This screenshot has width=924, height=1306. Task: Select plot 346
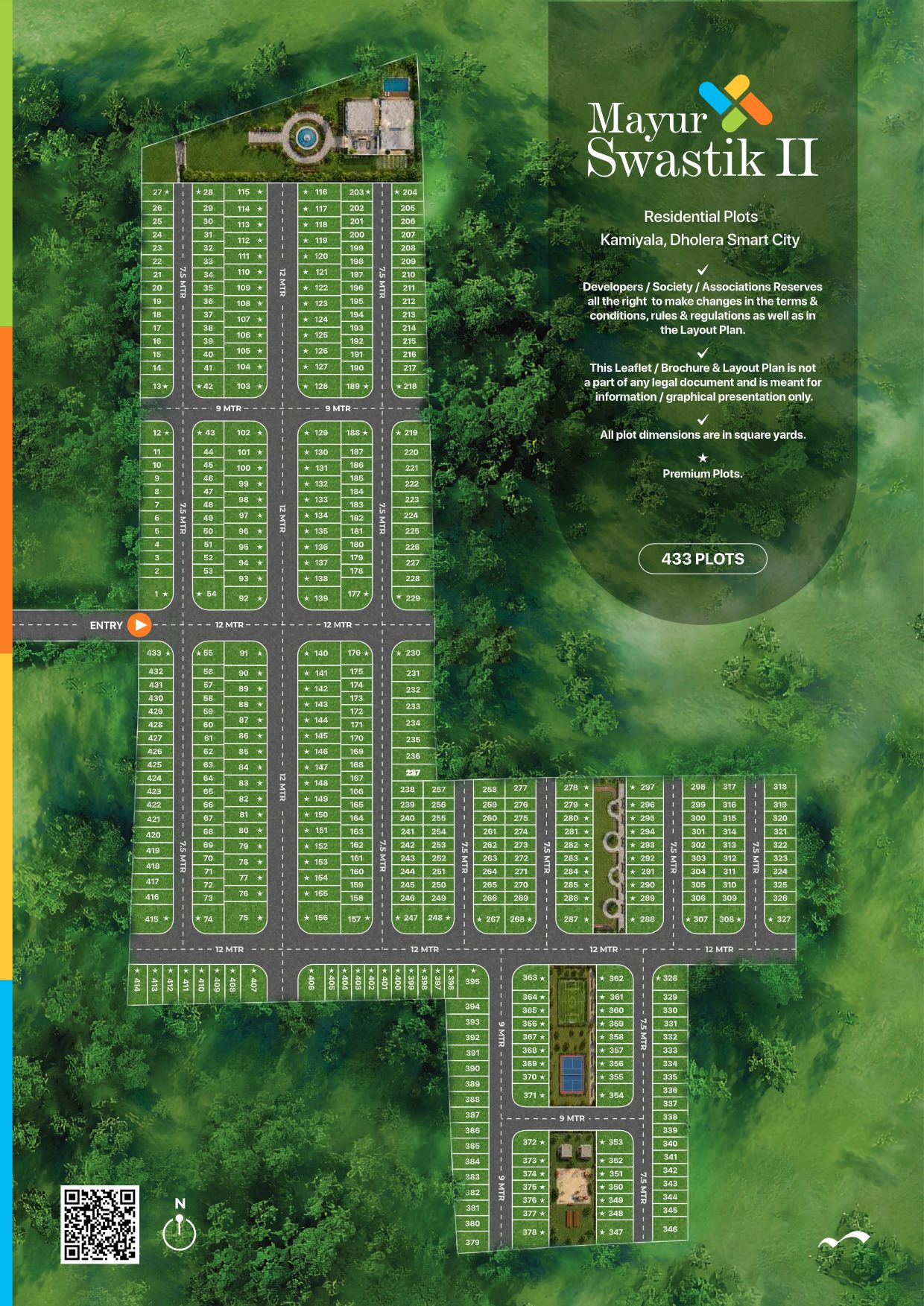671,1229
